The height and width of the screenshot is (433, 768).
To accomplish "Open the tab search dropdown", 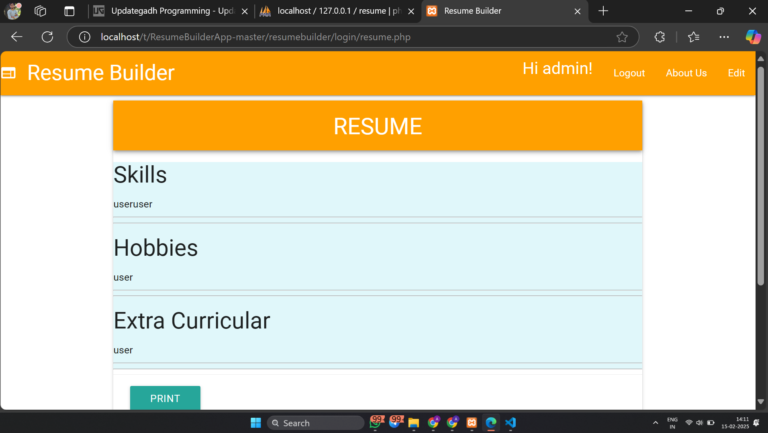I will coord(68,11).
